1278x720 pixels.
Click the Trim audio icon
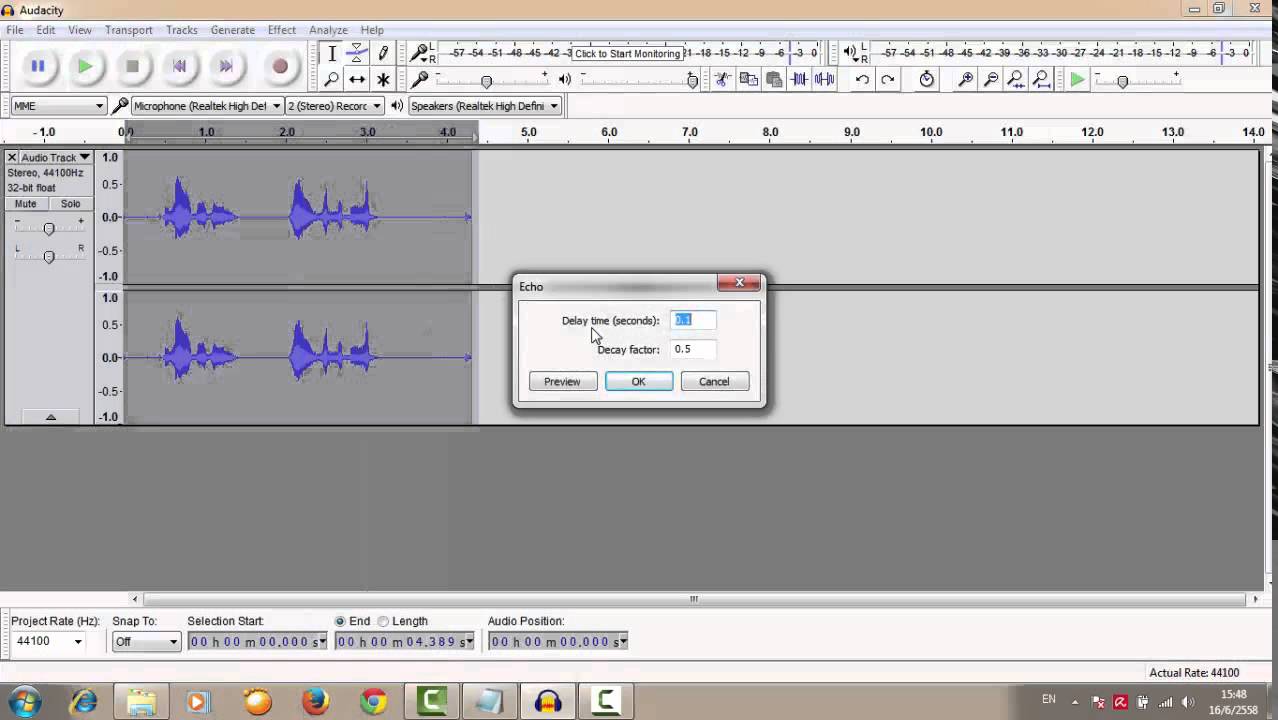800,80
